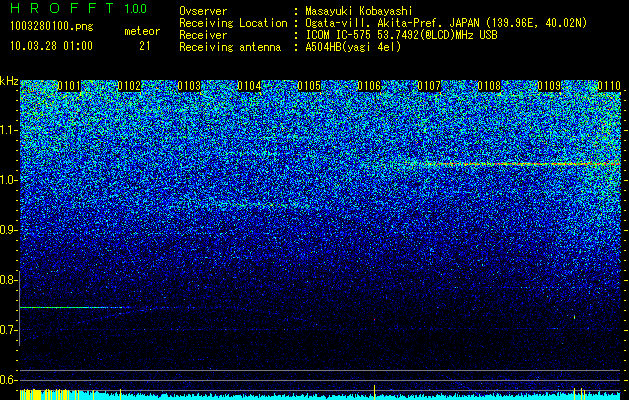The height and width of the screenshot is (400, 629).
Task: Click the 0104 time marker
Action: point(249,86)
